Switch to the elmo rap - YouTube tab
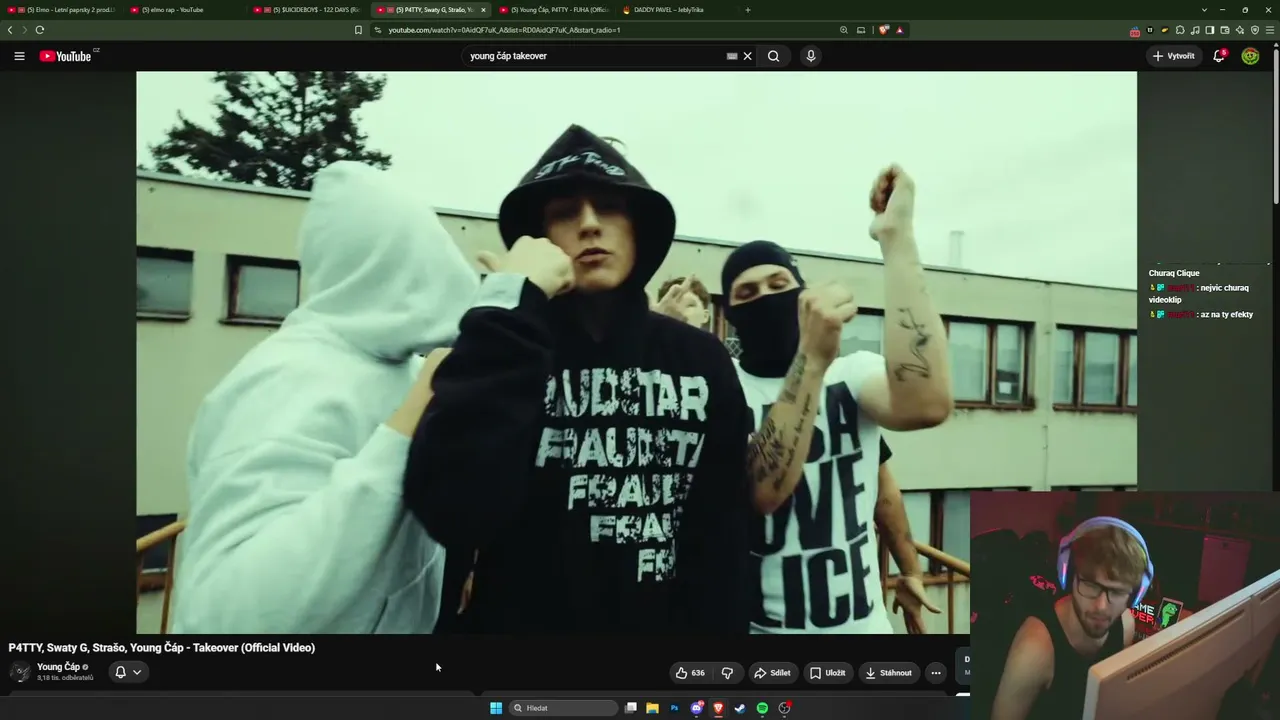 183,10
